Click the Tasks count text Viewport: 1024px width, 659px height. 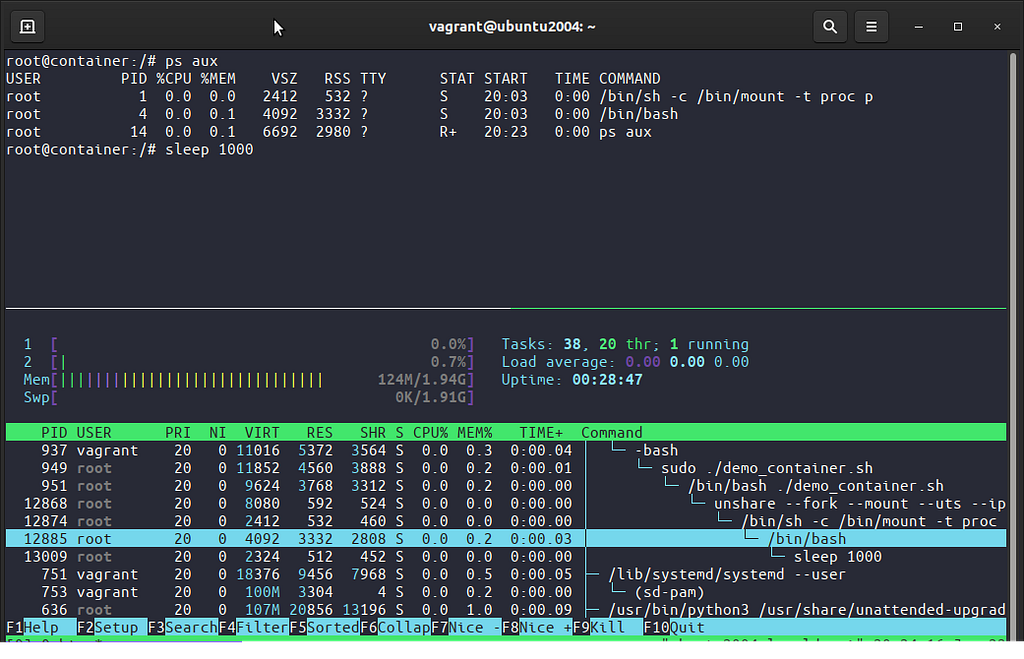[x=625, y=344]
